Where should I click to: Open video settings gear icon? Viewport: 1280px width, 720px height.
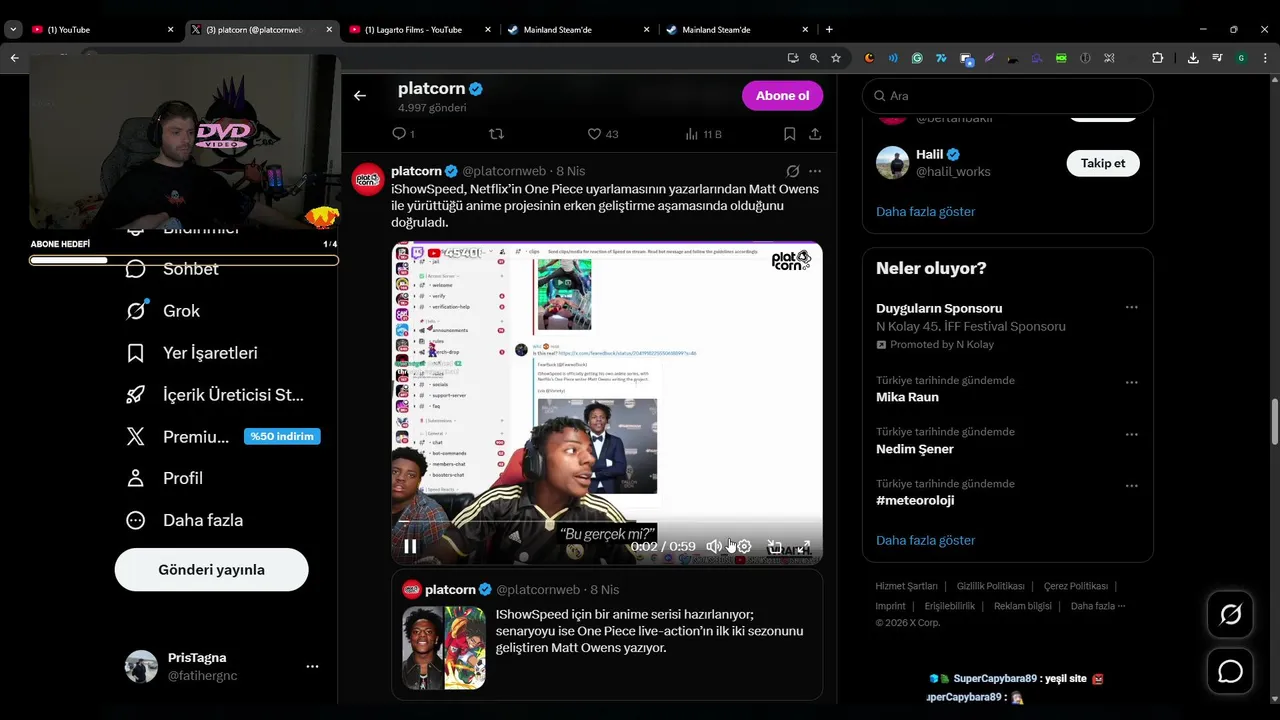(x=744, y=546)
